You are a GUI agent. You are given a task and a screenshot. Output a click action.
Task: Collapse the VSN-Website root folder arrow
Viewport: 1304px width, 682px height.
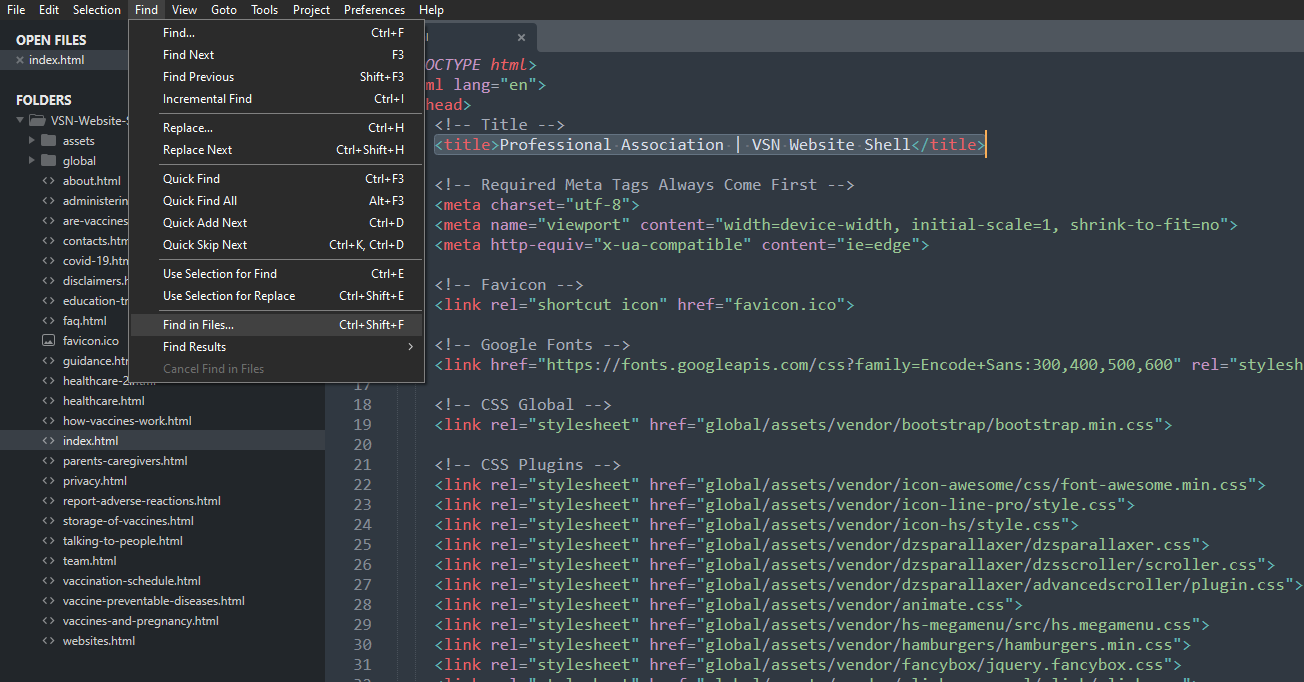pyautogui.click(x=20, y=120)
